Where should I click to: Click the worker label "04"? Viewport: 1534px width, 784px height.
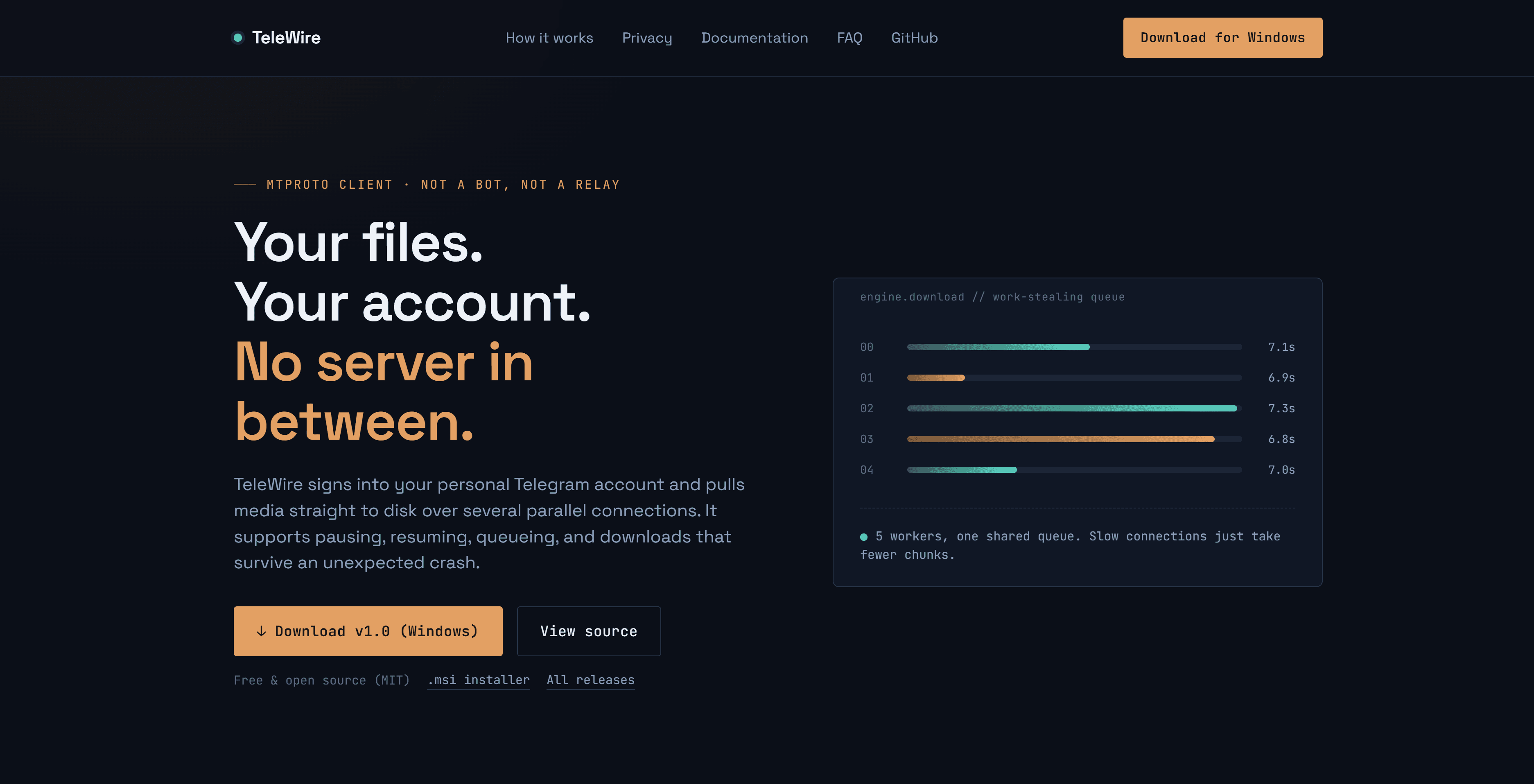coord(866,470)
